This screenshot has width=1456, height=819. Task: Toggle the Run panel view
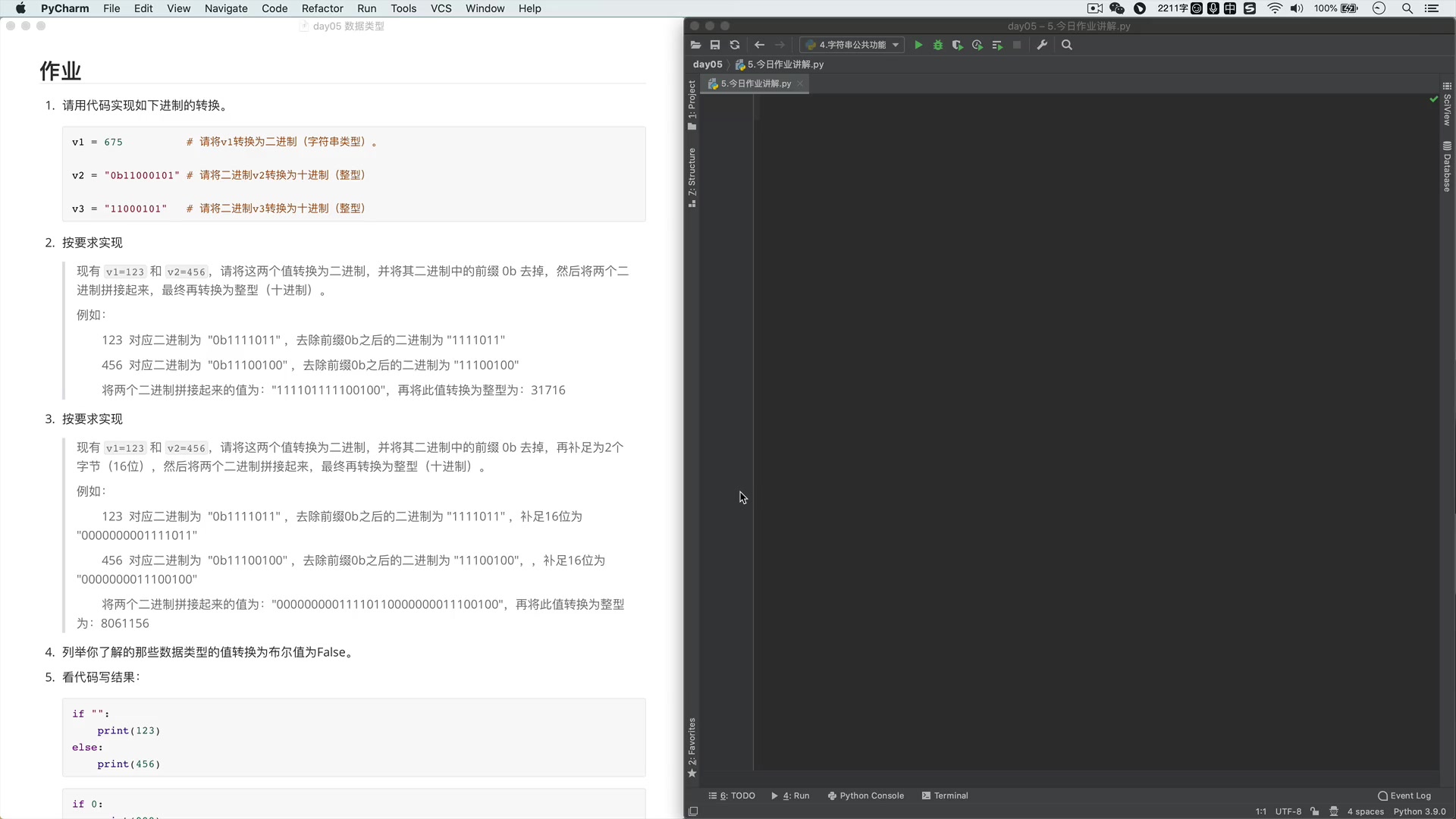[793, 795]
